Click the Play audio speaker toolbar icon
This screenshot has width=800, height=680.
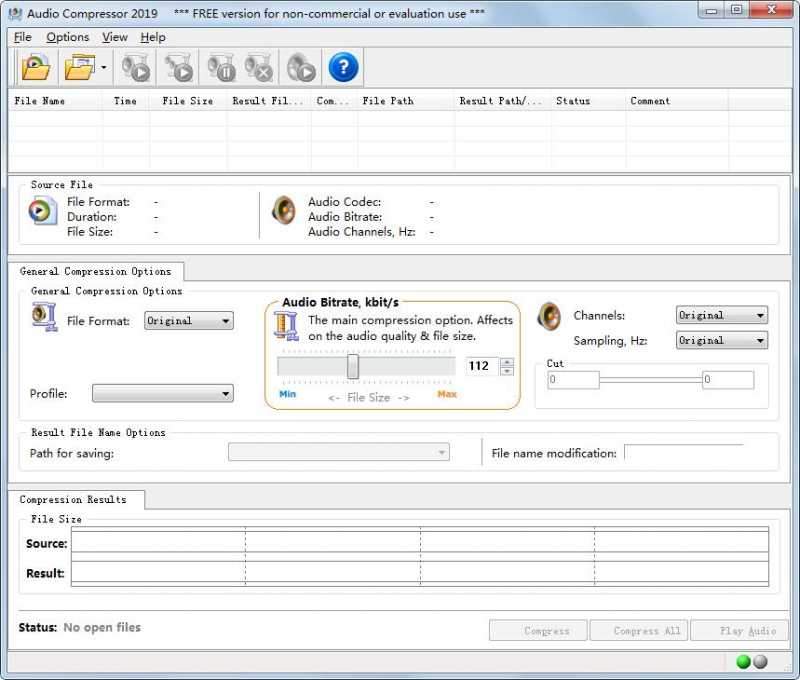(301, 68)
